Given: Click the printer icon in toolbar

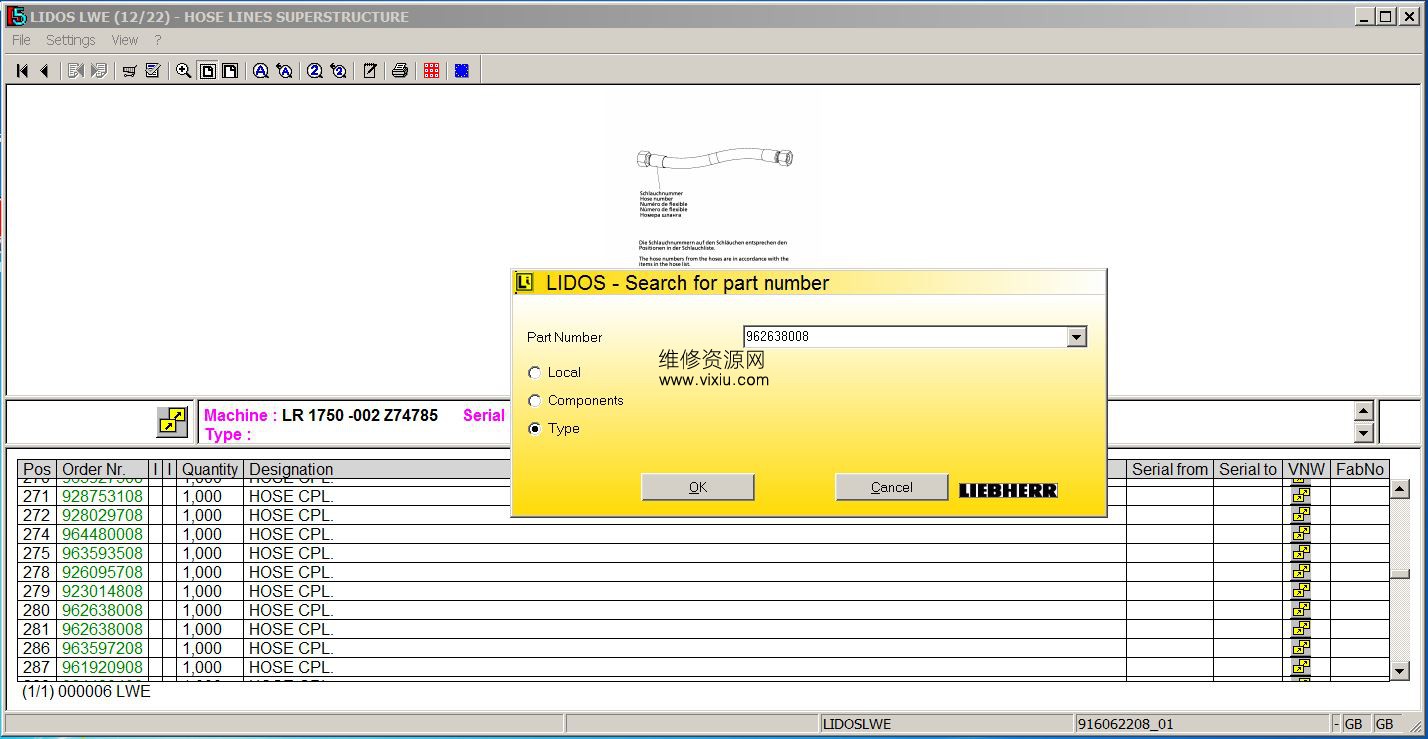Looking at the screenshot, I should pyautogui.click(x=400, y=71).
